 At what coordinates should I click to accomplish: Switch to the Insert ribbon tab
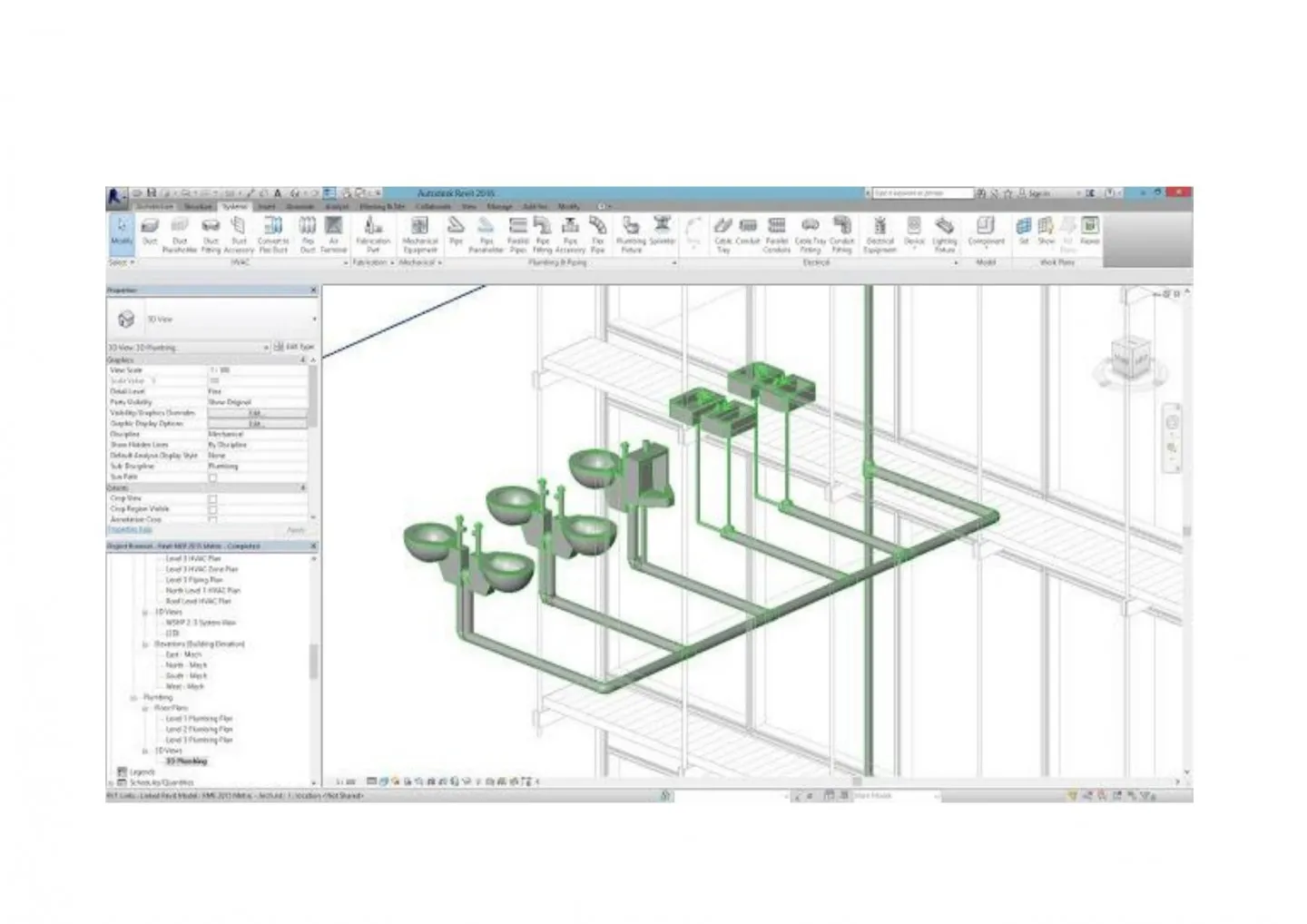[267, 207]
